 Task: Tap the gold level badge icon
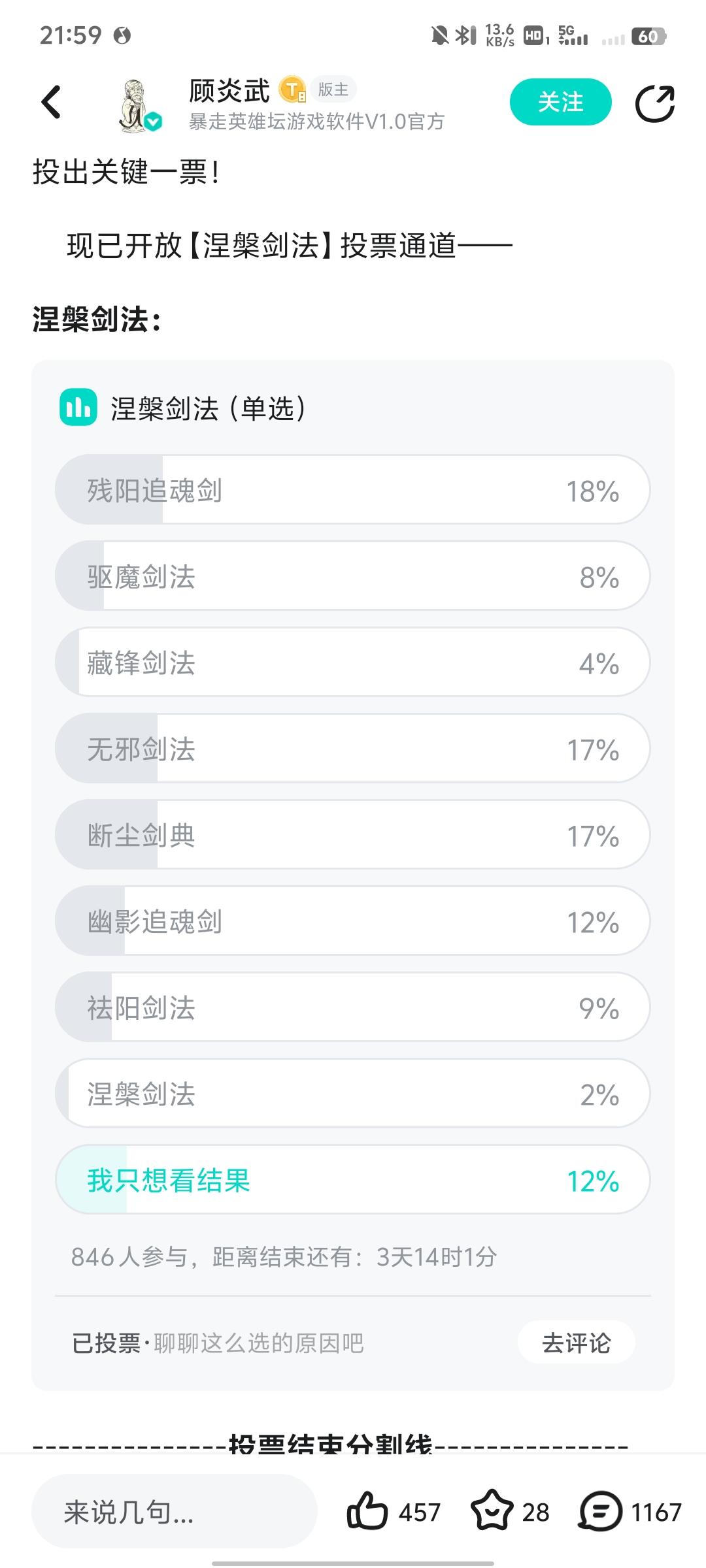(292, 90)
